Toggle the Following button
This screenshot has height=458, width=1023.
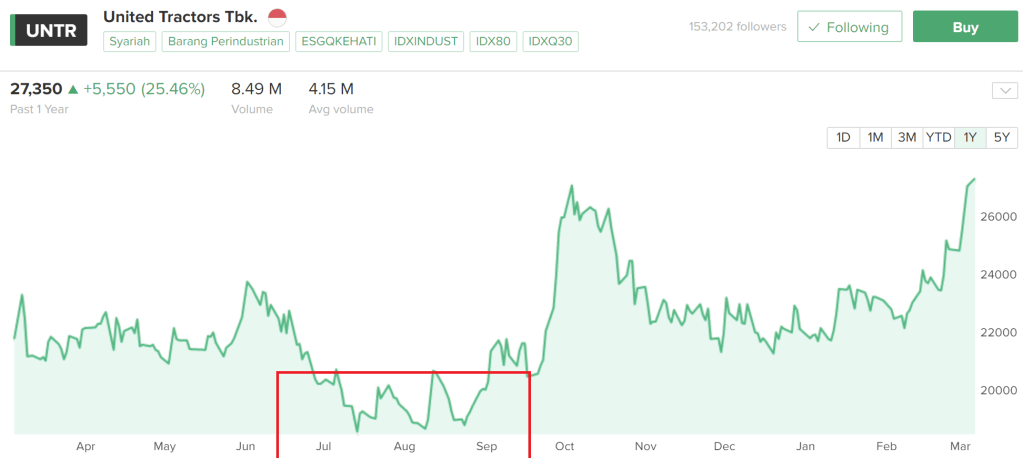pyautogui.click(x=849, y=27)
